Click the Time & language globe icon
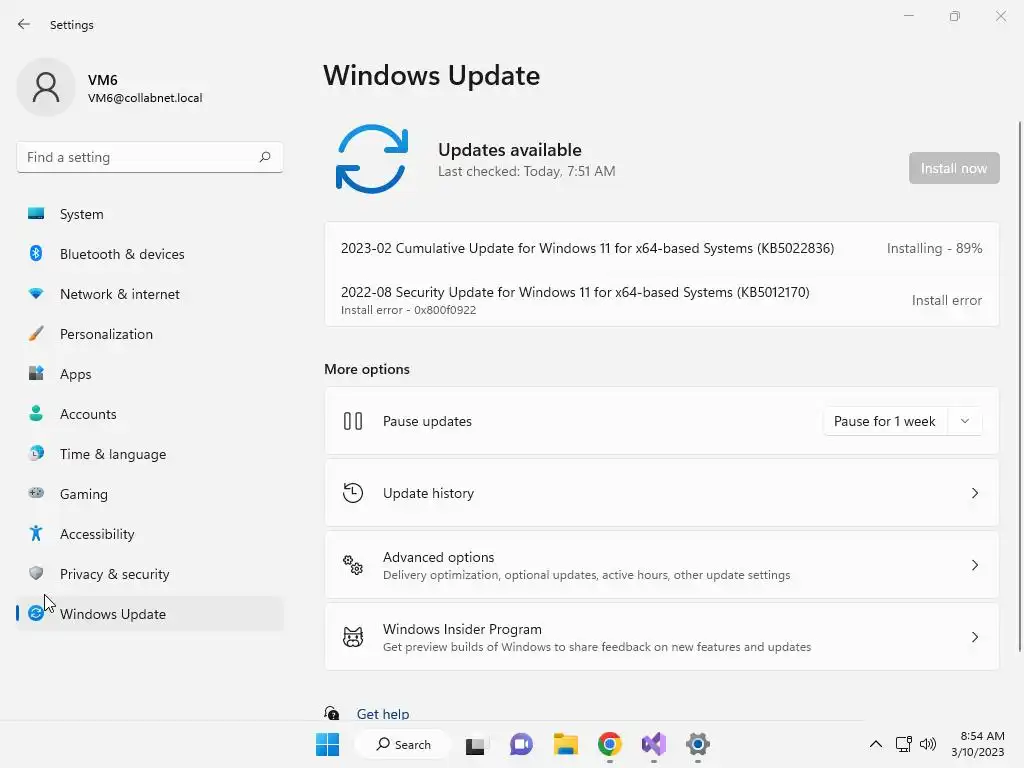Viewport: 1024px width, 768px height. point(36,453)
